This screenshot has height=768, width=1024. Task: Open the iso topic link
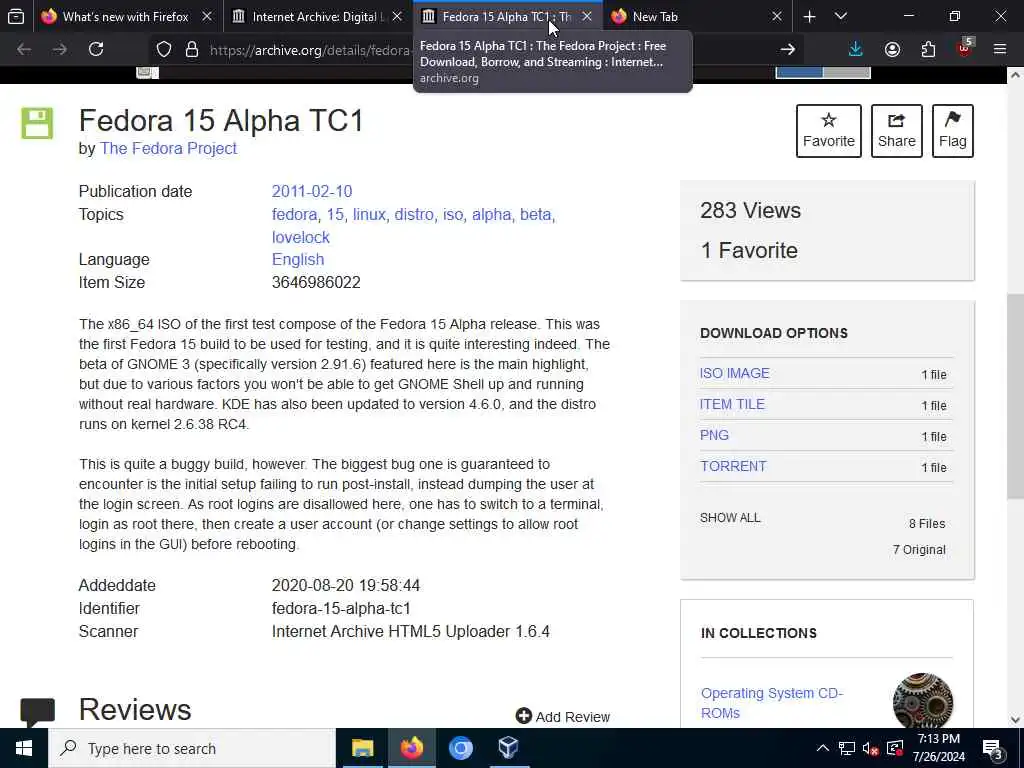click(453, 214)
